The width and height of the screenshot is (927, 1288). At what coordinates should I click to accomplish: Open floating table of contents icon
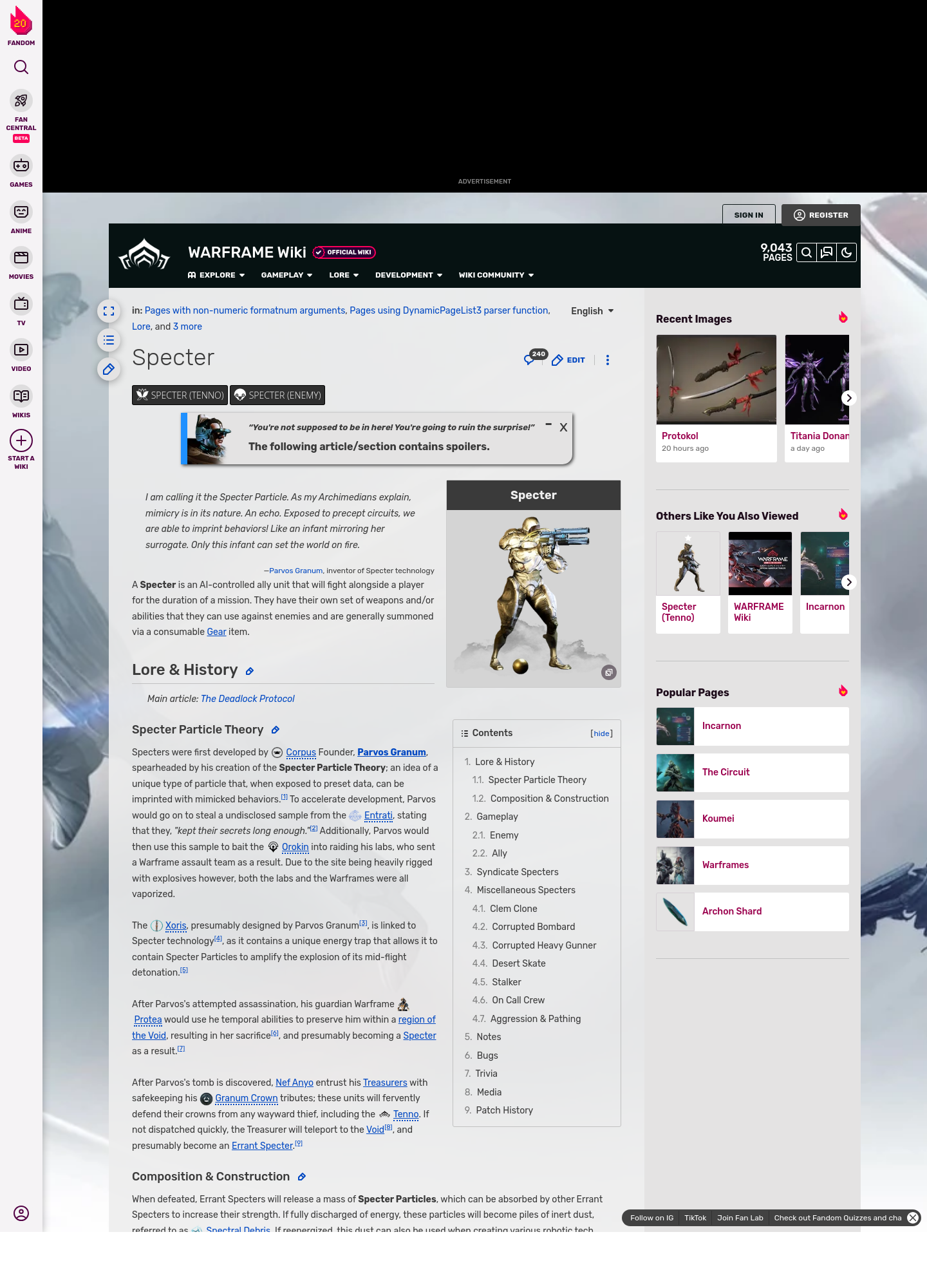[109, 340]
